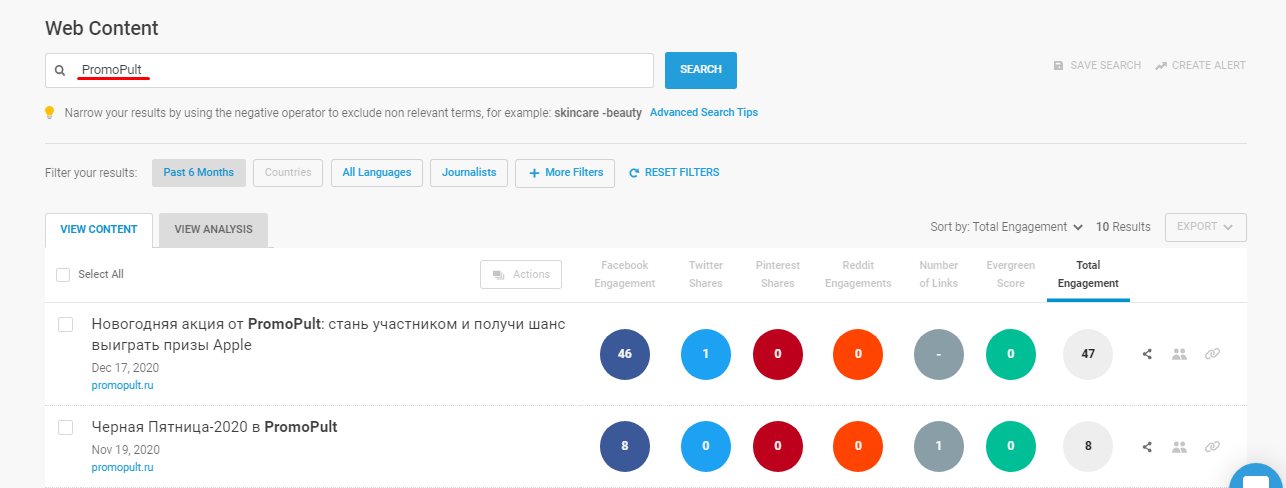
Task: Open the Journalists filter
Action: [469, 172]
